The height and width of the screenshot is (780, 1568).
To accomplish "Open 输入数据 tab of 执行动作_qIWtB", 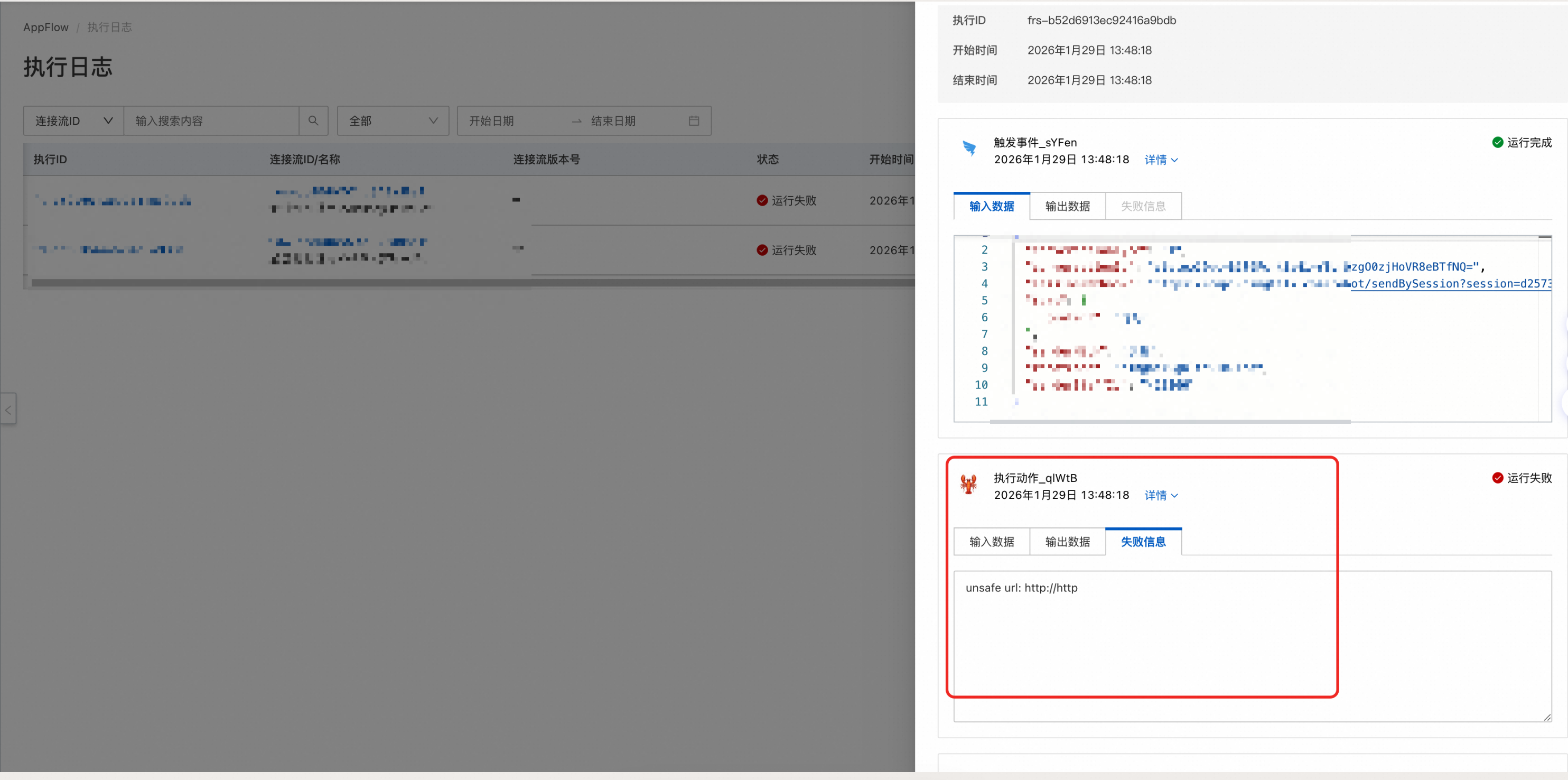I will (x=992, y=542).
